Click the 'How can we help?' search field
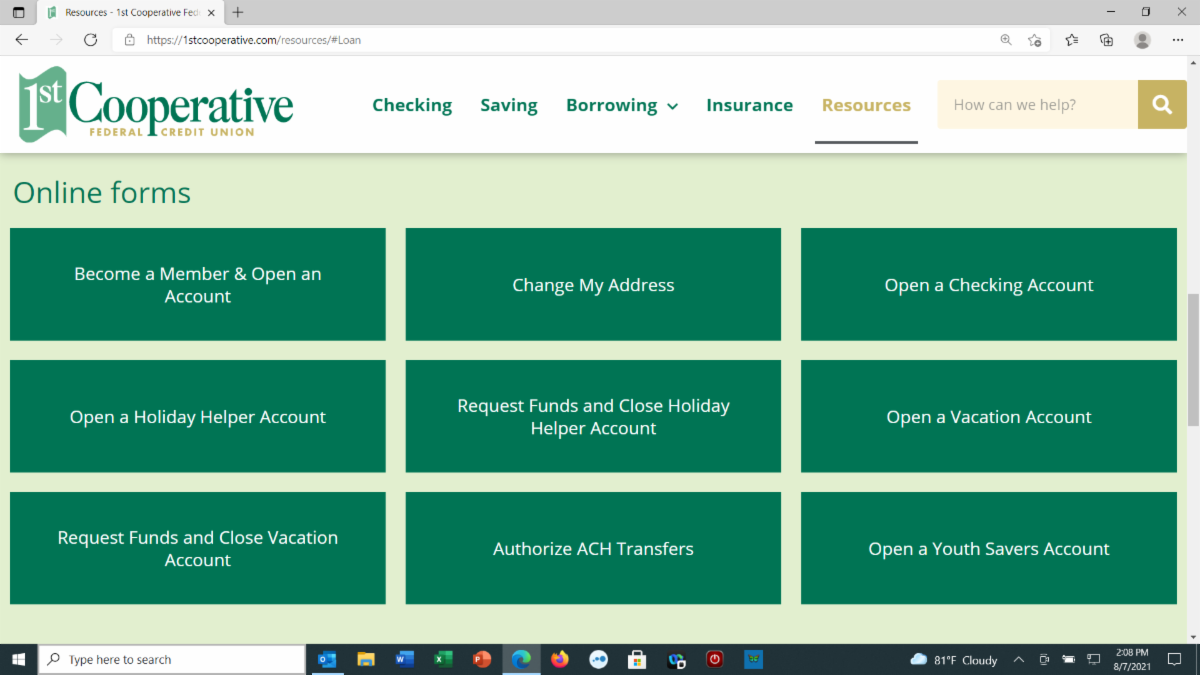The height and width of the screenshot is (675, 1200). (1037, 105)
